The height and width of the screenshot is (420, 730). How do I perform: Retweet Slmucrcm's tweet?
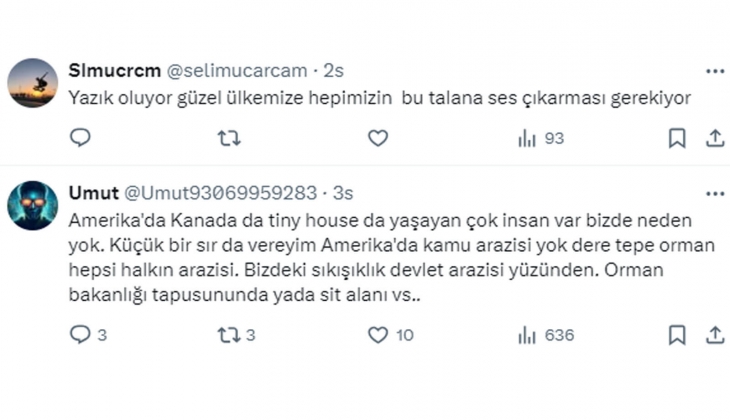(x=229, y=139)
